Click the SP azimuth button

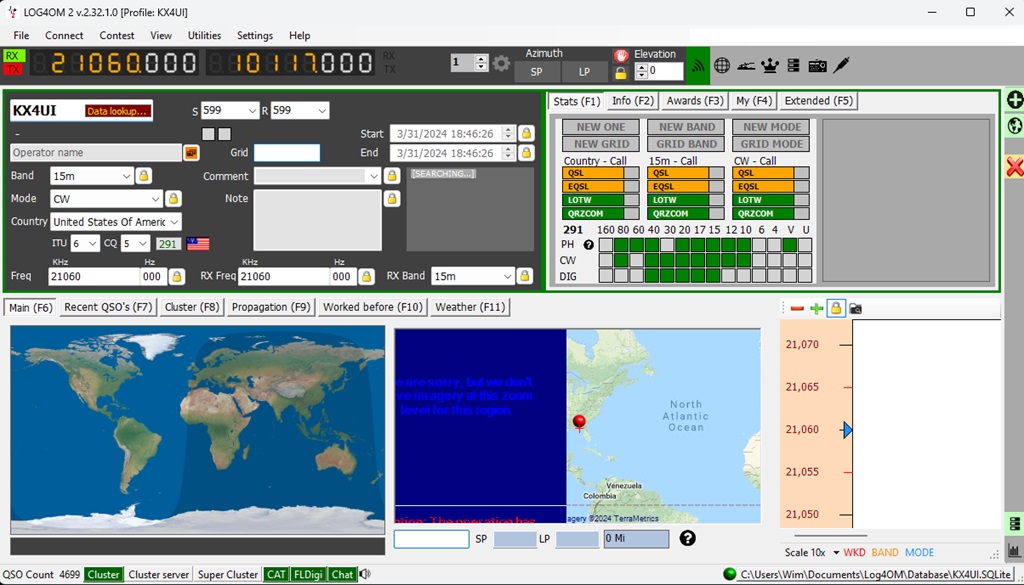coord(536,72)
